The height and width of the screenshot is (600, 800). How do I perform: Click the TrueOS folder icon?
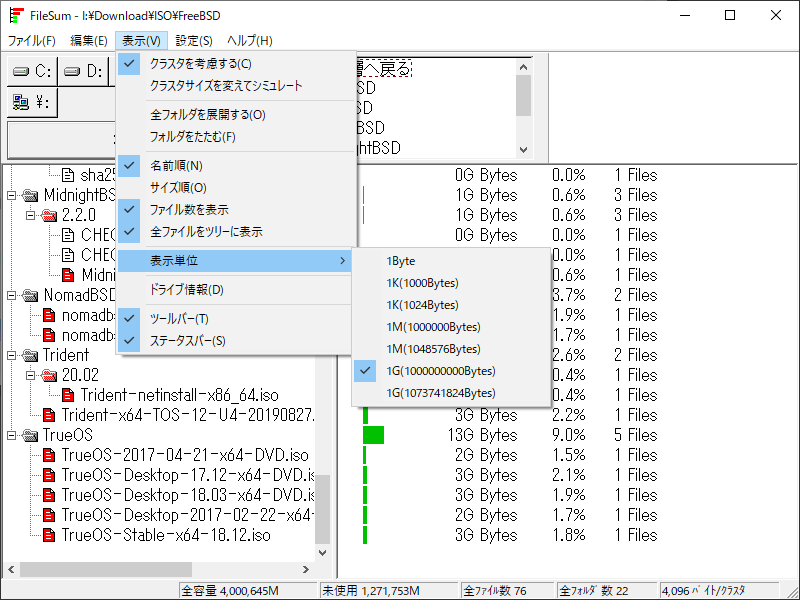(x=31, y=435)
